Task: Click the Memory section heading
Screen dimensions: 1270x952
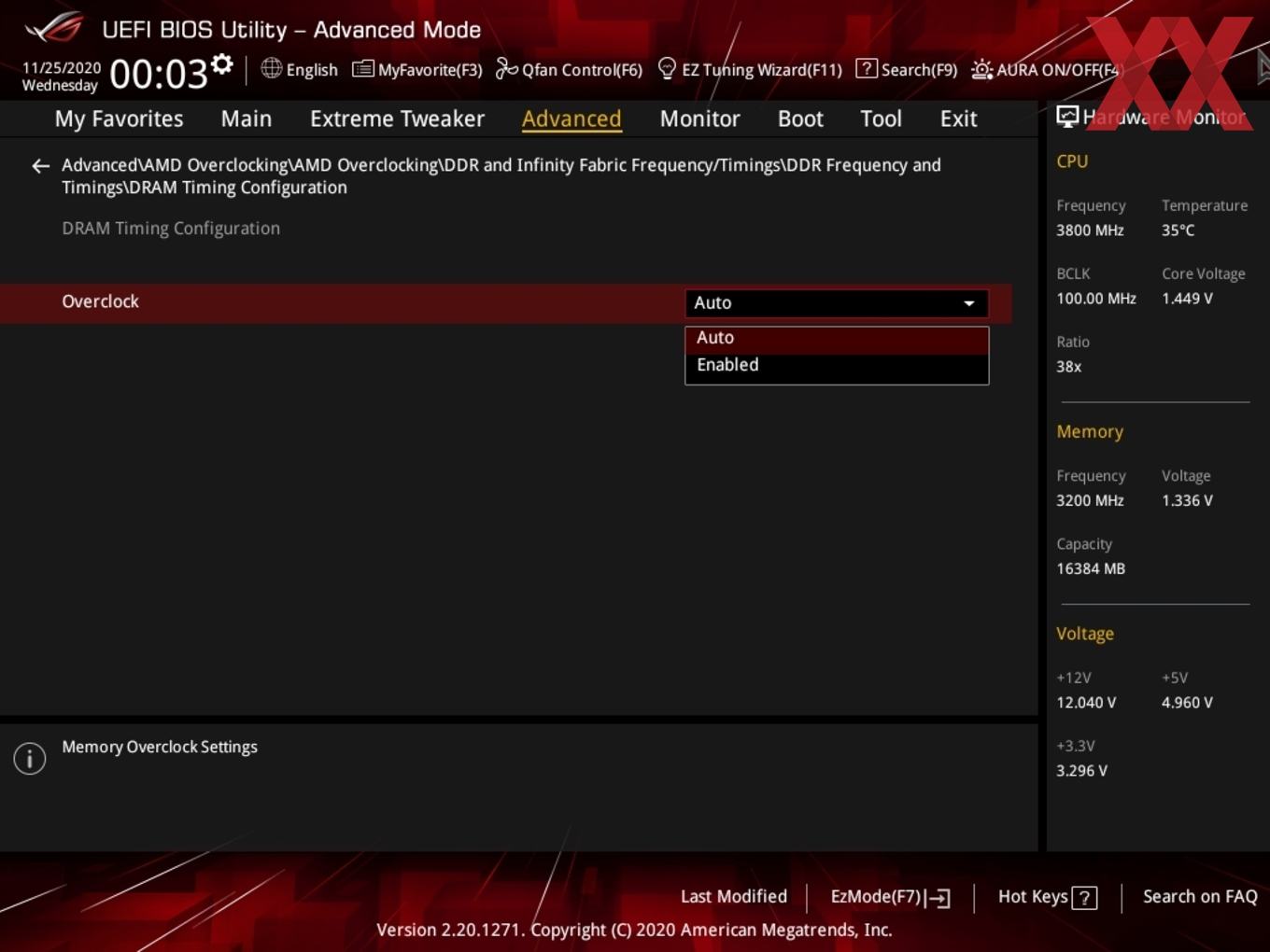Action: click(x=1090, y=431)
